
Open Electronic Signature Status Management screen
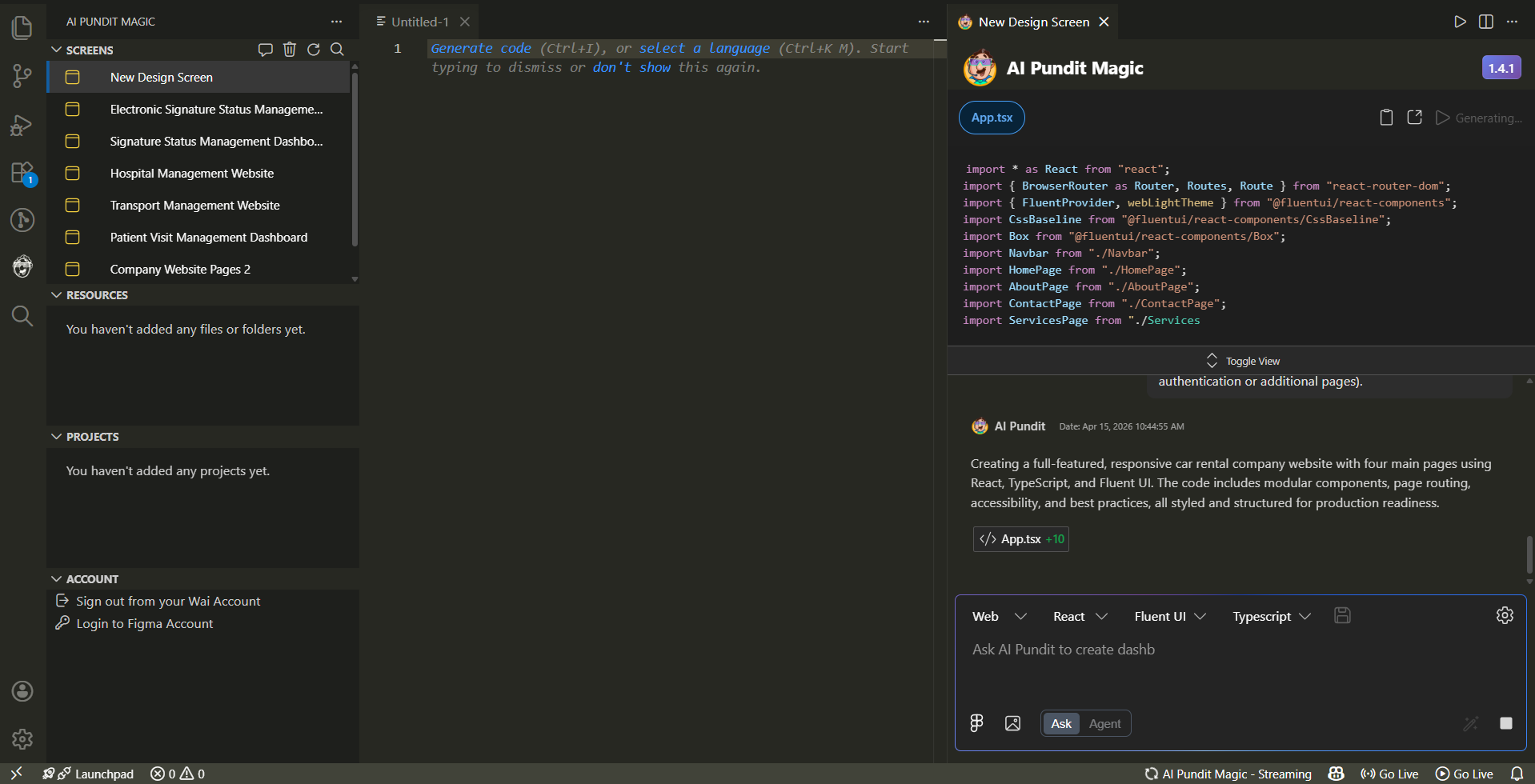tap(198, 110)
